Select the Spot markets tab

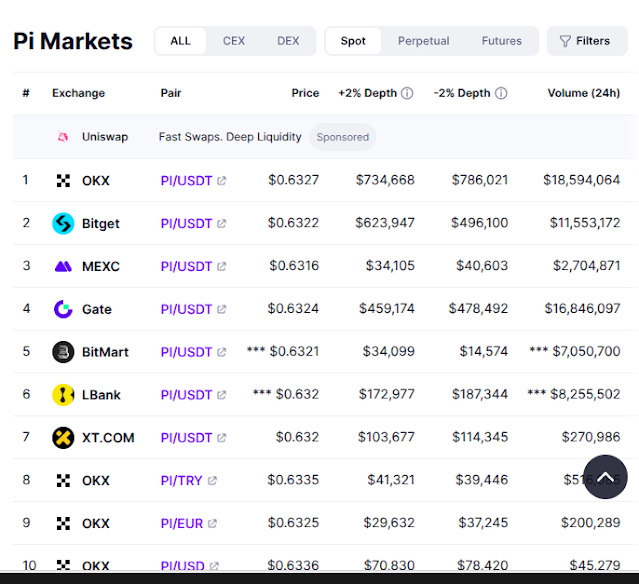353,41
